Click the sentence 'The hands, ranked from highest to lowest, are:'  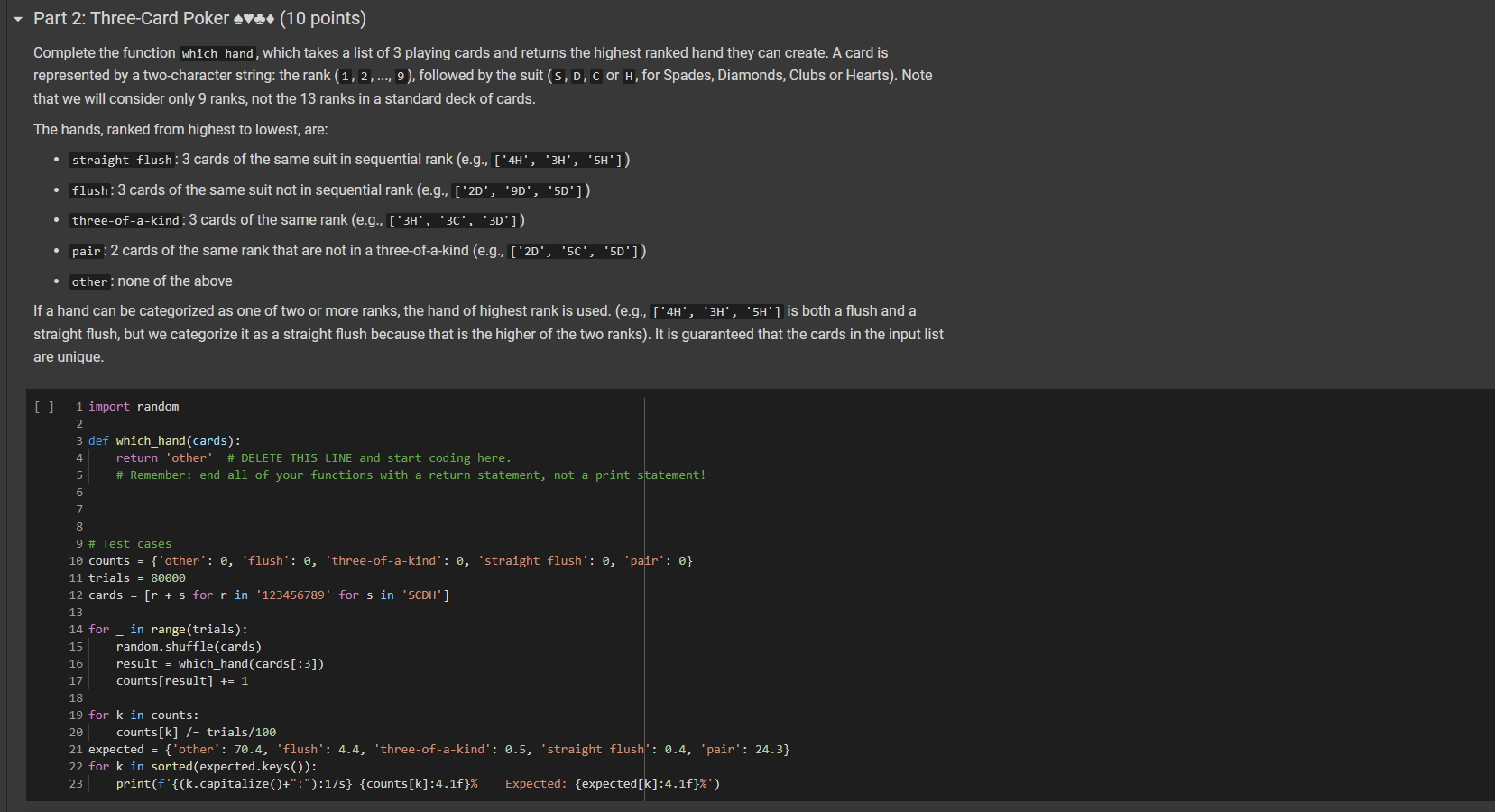pyautogui.click(x=180, y=129)
